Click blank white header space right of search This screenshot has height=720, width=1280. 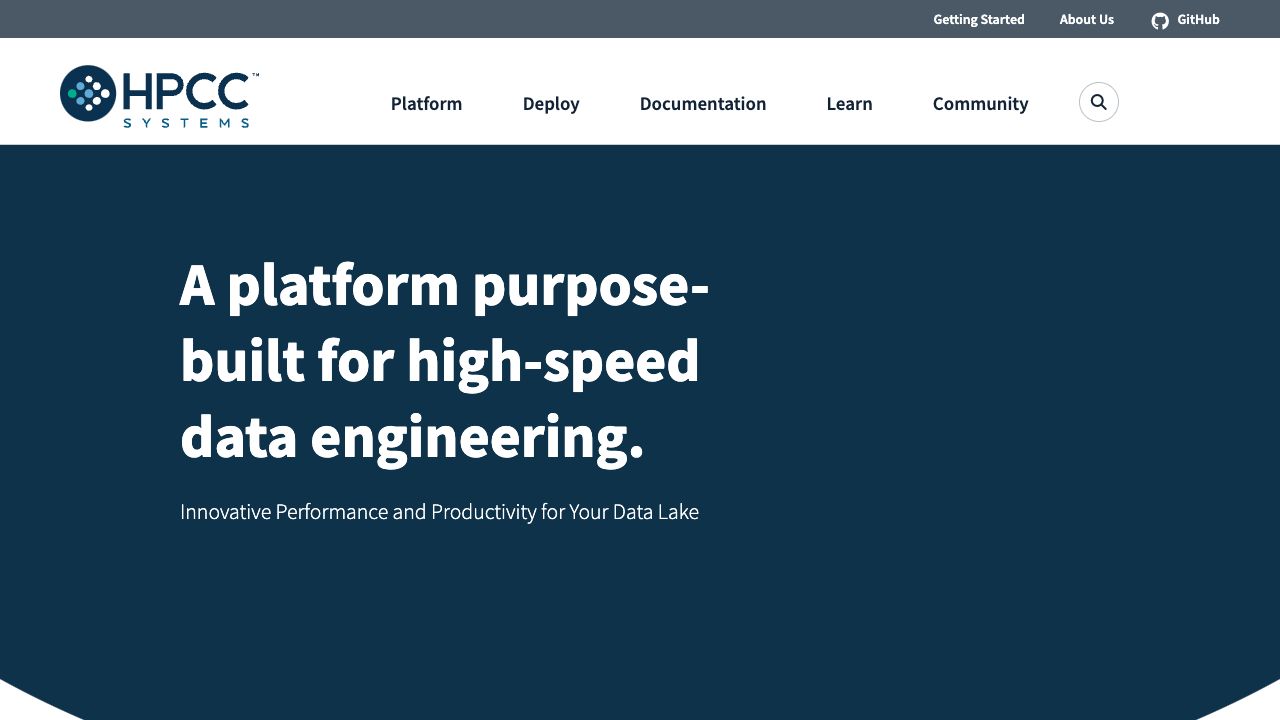click(x=1200, y=100)
